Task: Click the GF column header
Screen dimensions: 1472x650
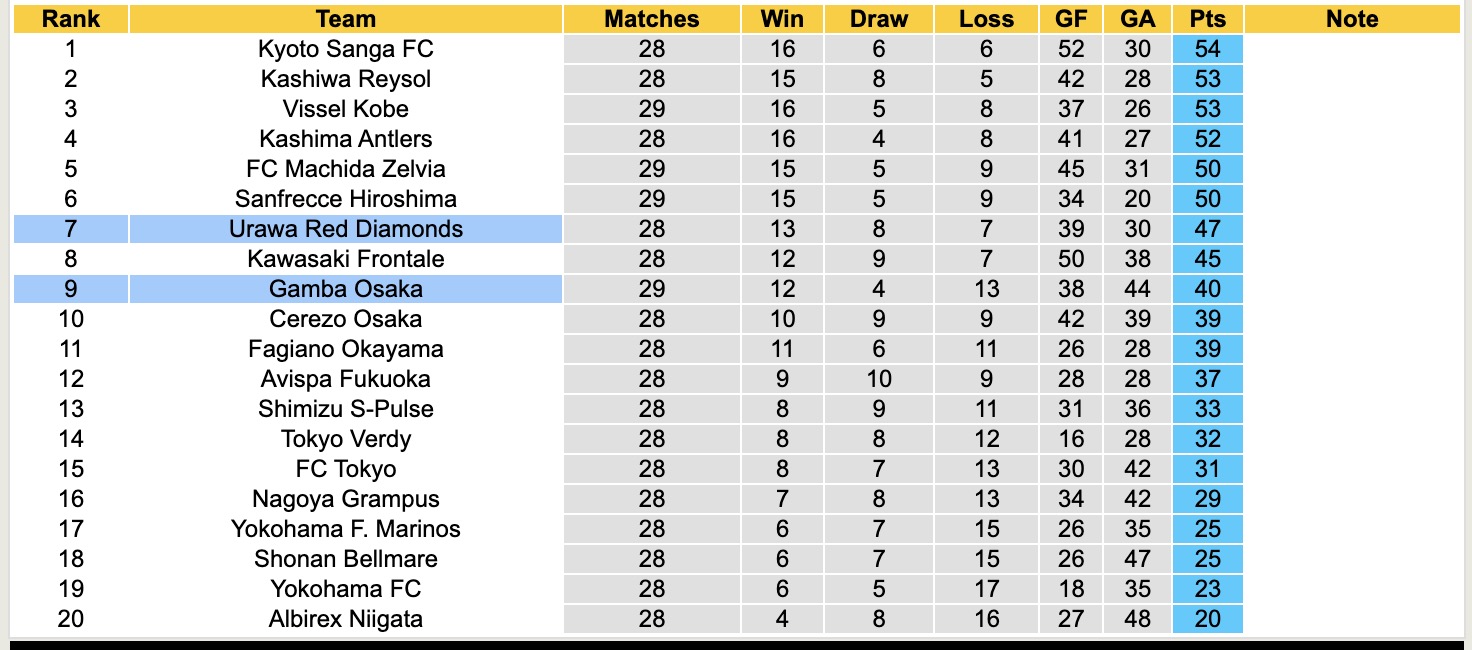Action: (x=1071, y=19)
